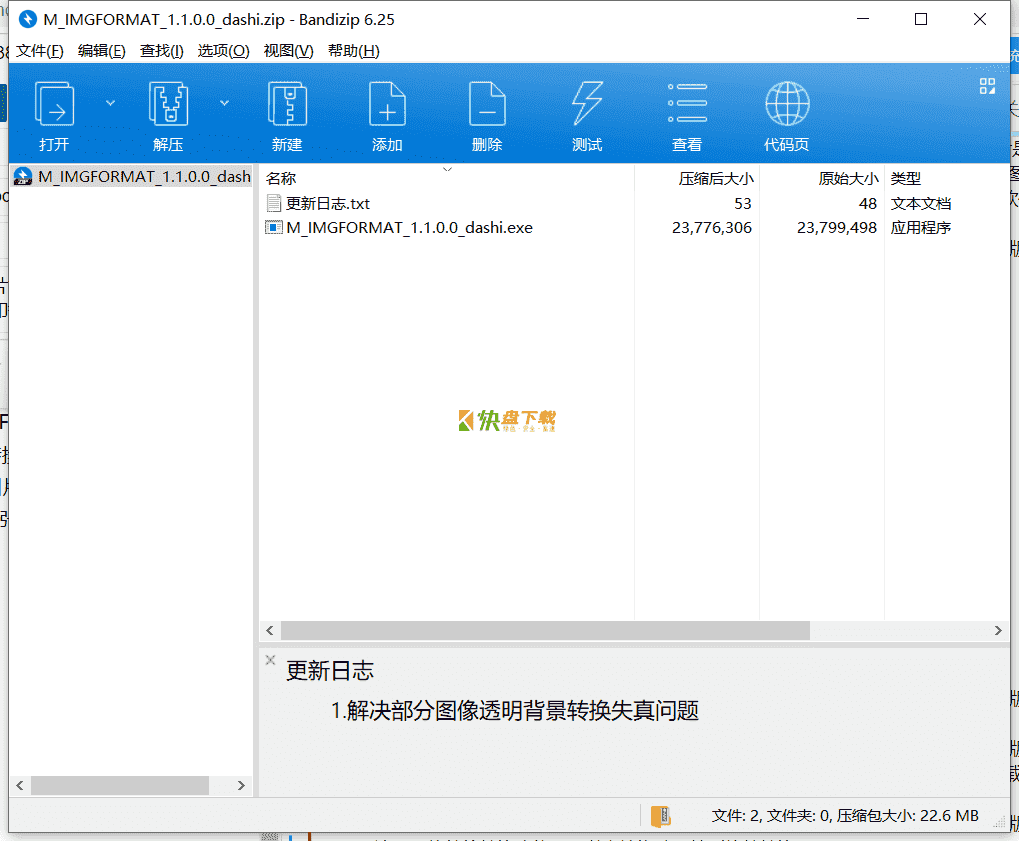The image size is (1019, 841).
Task: Click the 23,776,306 compressed size cell
Action: [712, 228]
